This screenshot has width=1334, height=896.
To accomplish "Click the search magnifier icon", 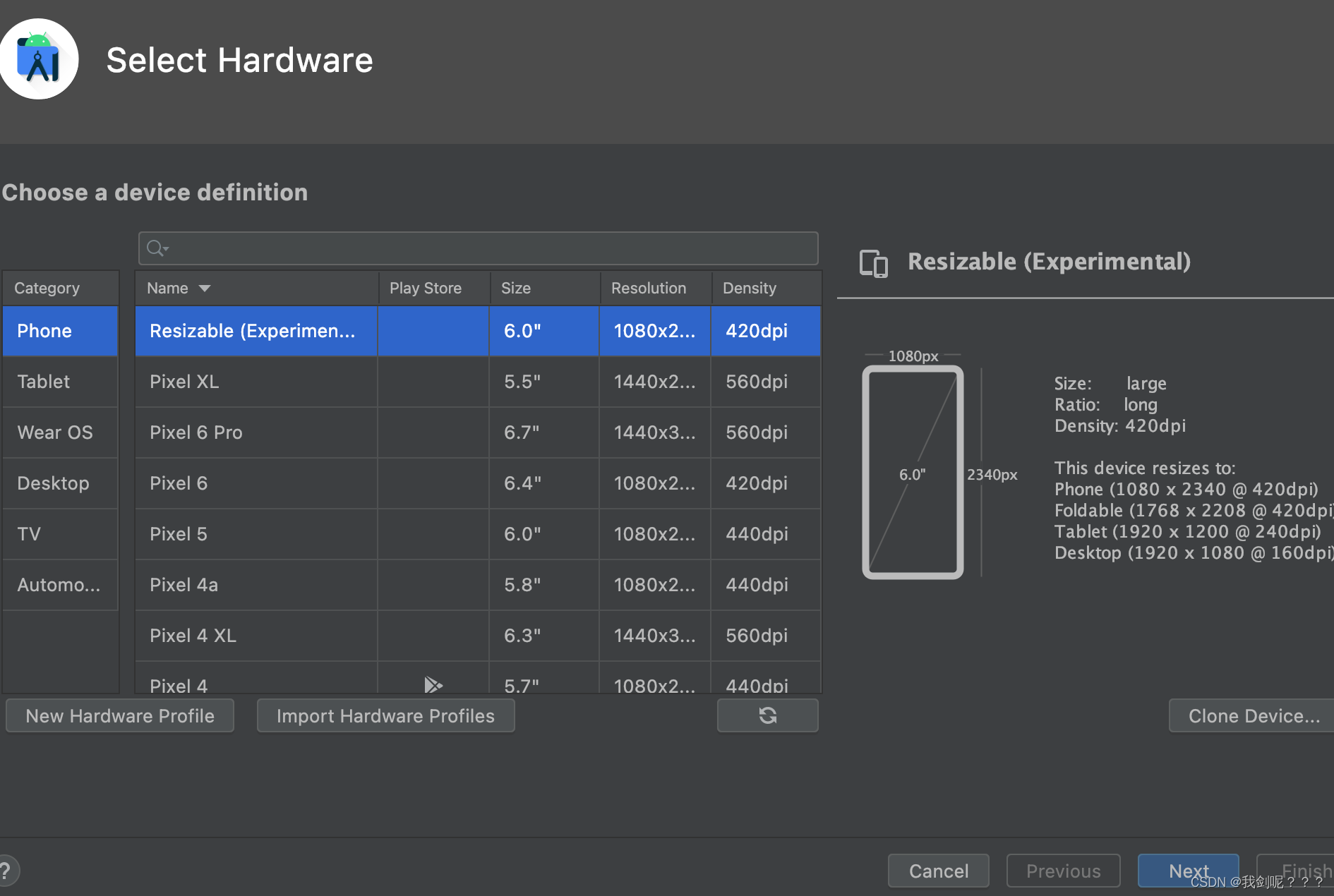I will point(157,248).
